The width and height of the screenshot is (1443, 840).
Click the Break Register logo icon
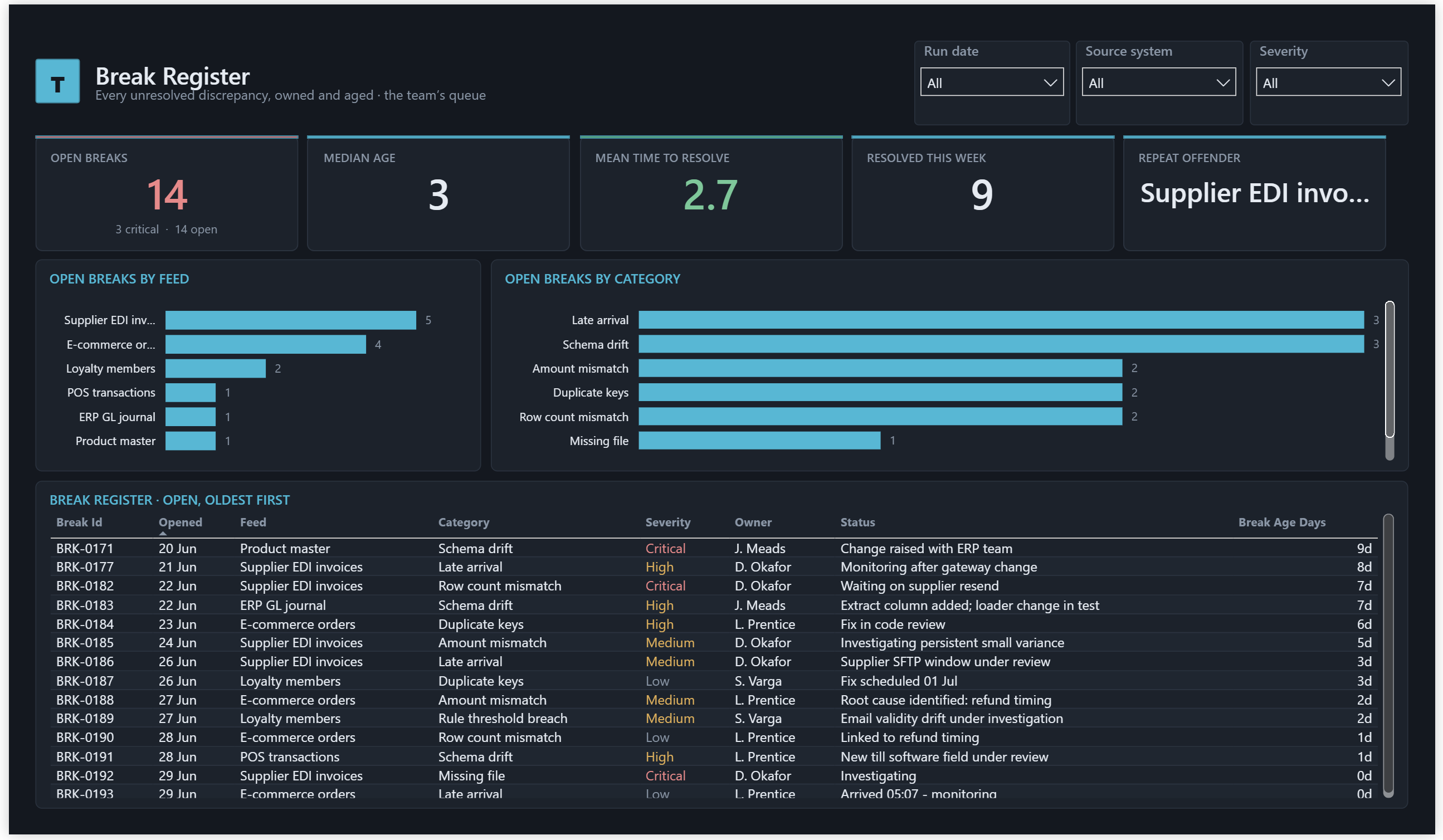point(57,81)
